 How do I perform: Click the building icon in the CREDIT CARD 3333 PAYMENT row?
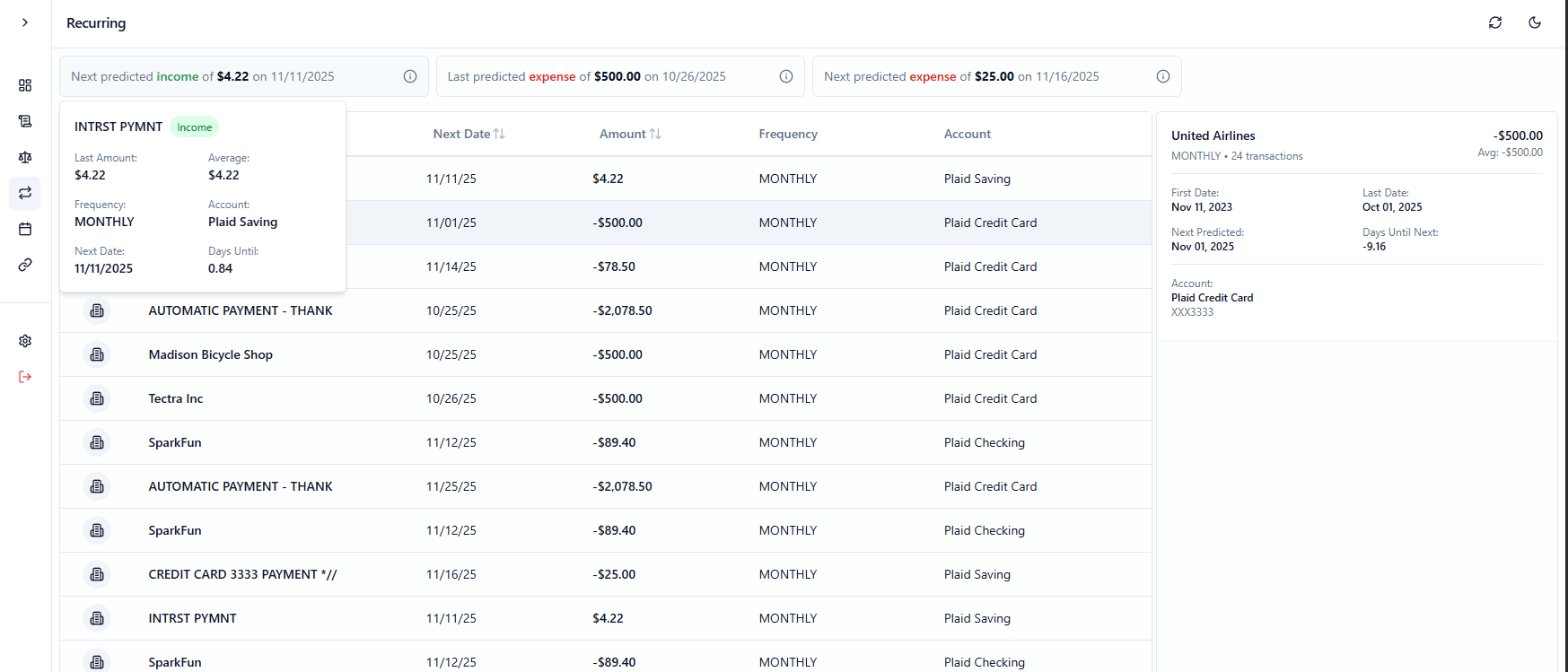point(97,574)
